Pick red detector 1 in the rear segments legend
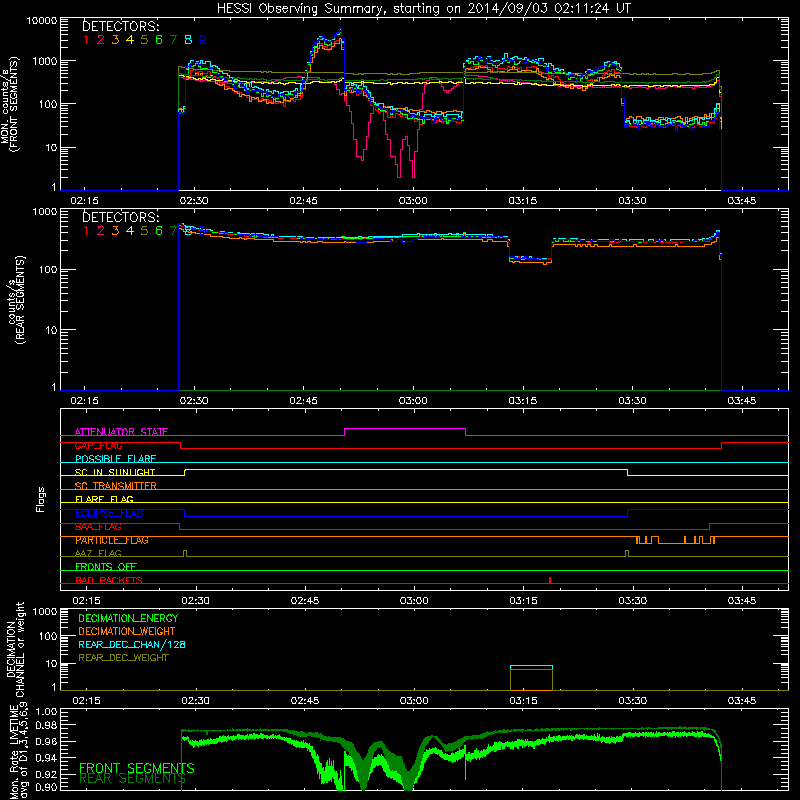This screenshot has height=800, width=800. click(86, 231)
